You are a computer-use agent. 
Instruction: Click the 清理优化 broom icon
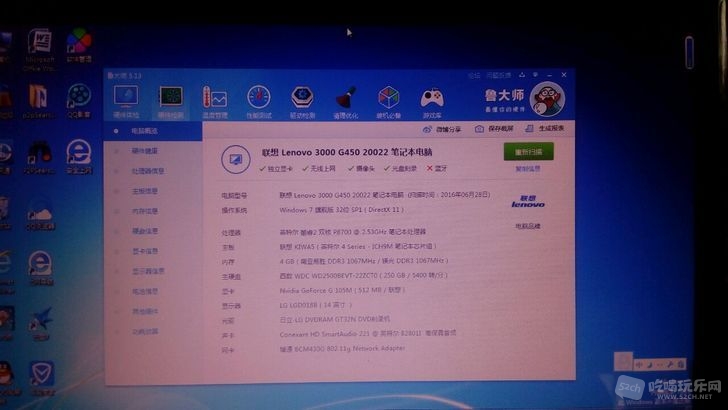pyautogui.click(x=345, y=97)
